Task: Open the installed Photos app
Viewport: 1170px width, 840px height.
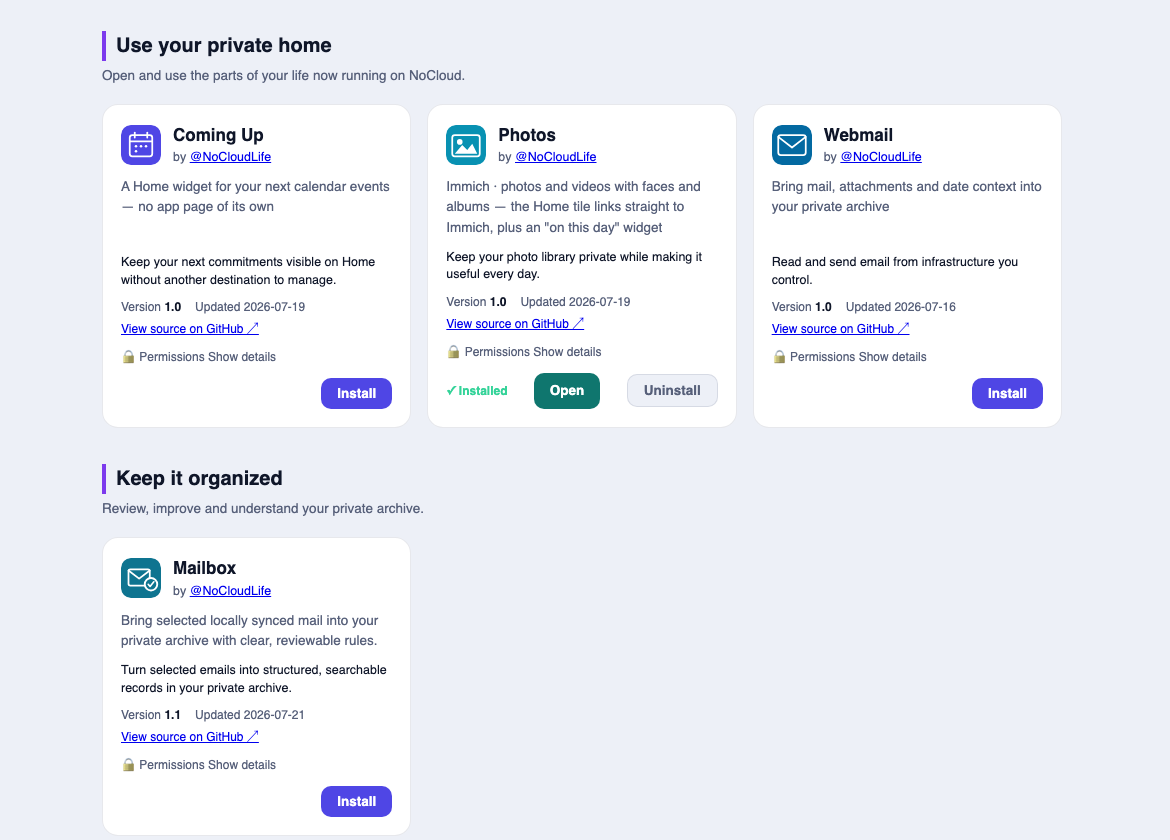Action: (x=567, y=391)
